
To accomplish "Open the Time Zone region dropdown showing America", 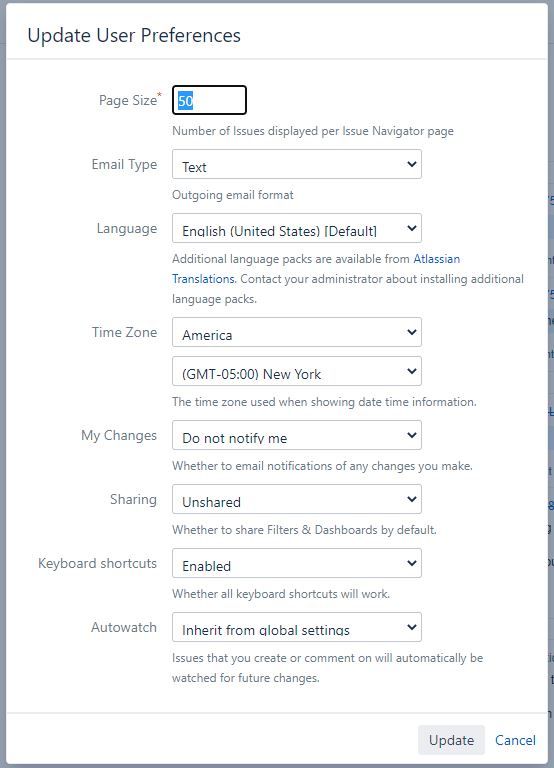I will tap(296, 332).
